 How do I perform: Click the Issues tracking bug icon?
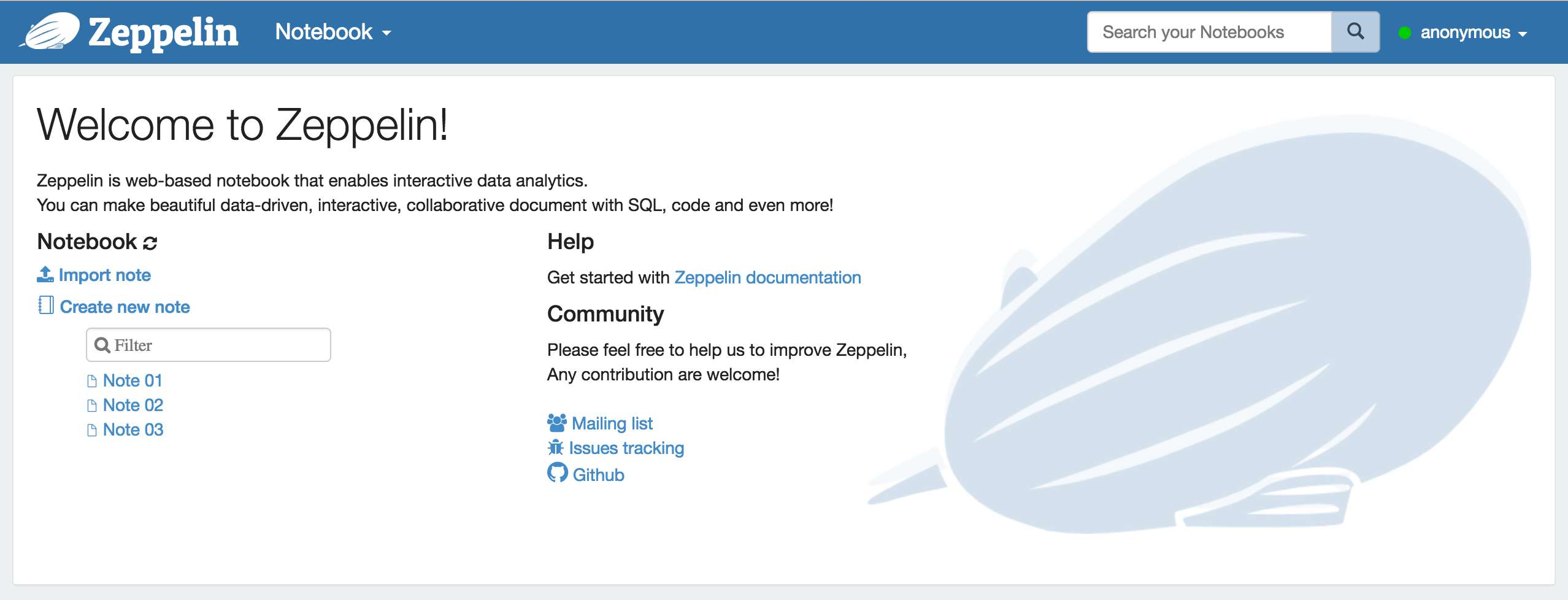pos(555,447)
